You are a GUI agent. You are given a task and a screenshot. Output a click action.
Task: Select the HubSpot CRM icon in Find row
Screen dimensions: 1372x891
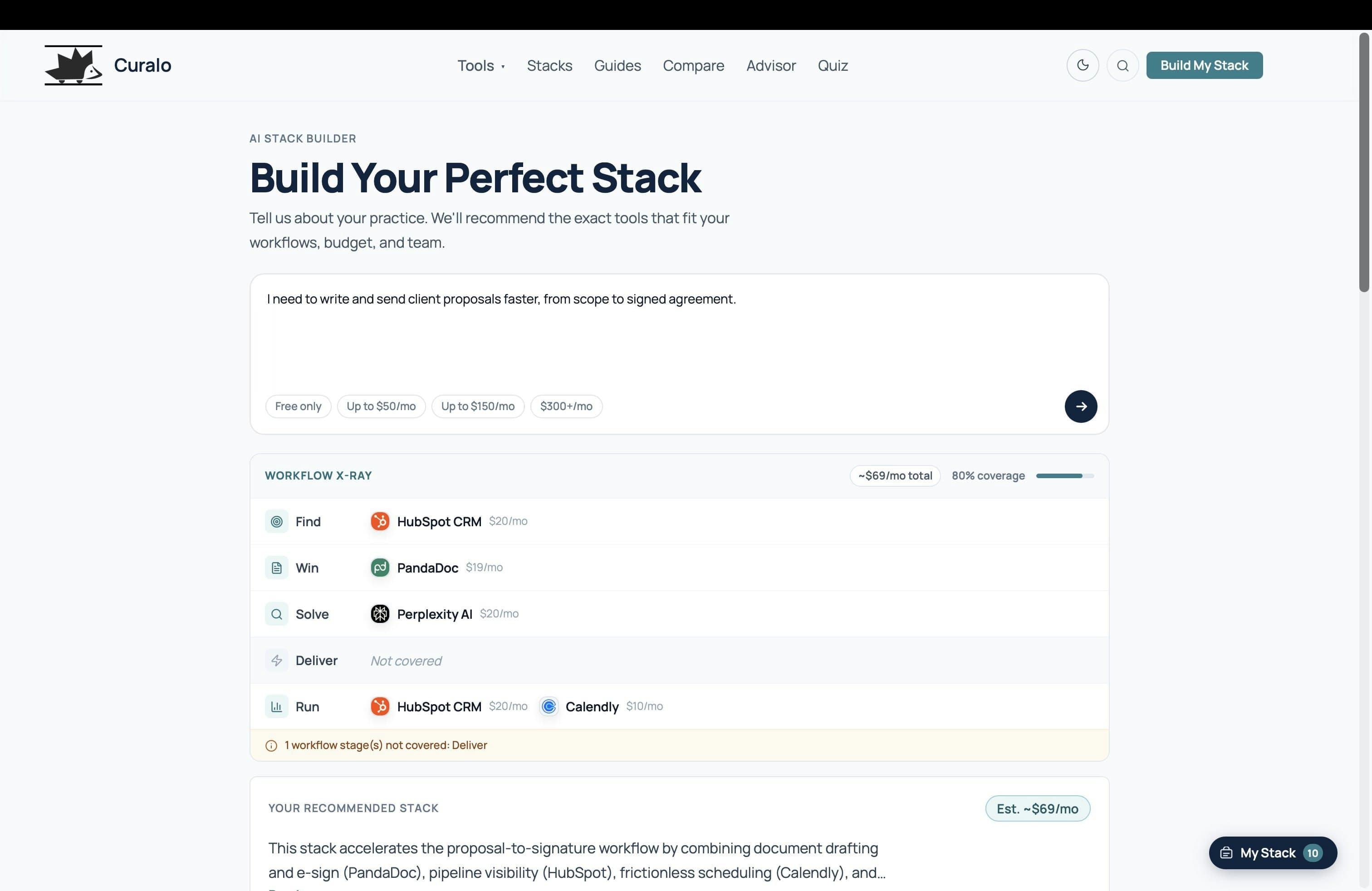click(x=381, y=521)
